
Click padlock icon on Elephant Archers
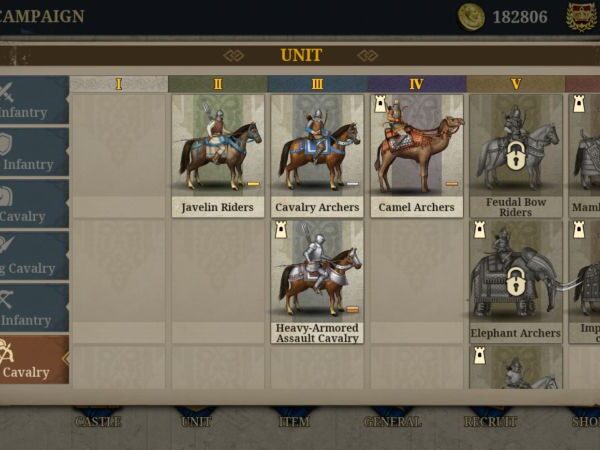tap(515, 282)
